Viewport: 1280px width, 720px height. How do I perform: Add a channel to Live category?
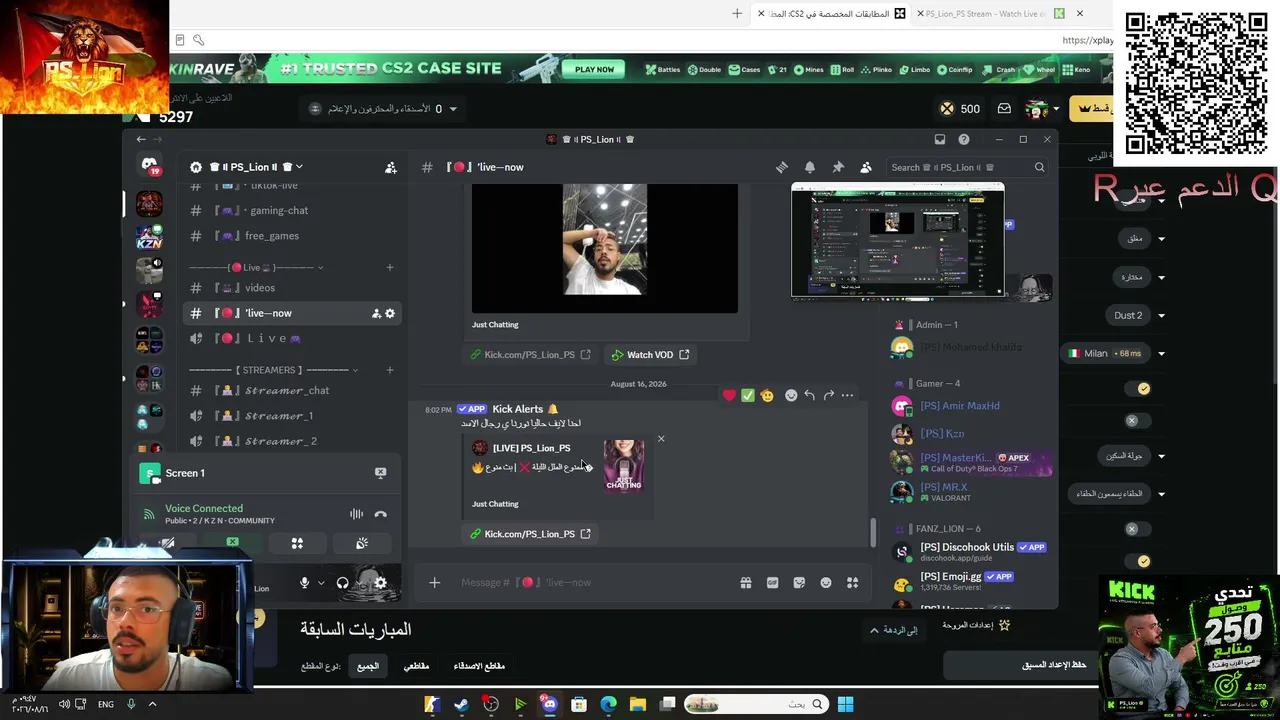click(x=390, y=267)
